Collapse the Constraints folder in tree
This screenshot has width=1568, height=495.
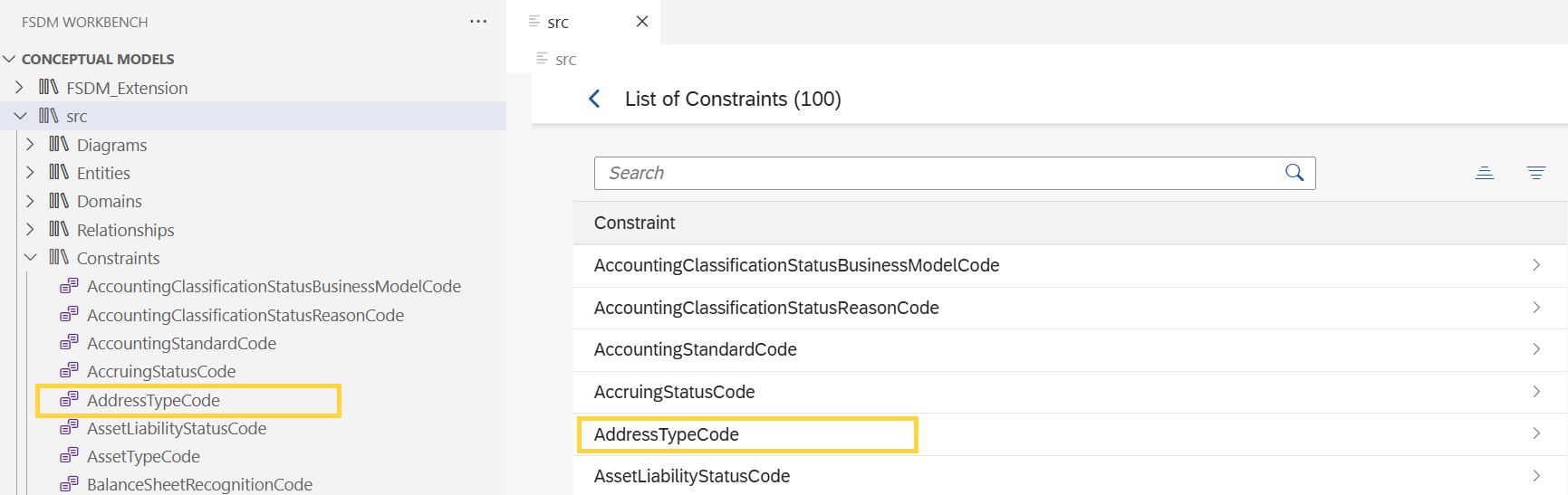[31, 258]
